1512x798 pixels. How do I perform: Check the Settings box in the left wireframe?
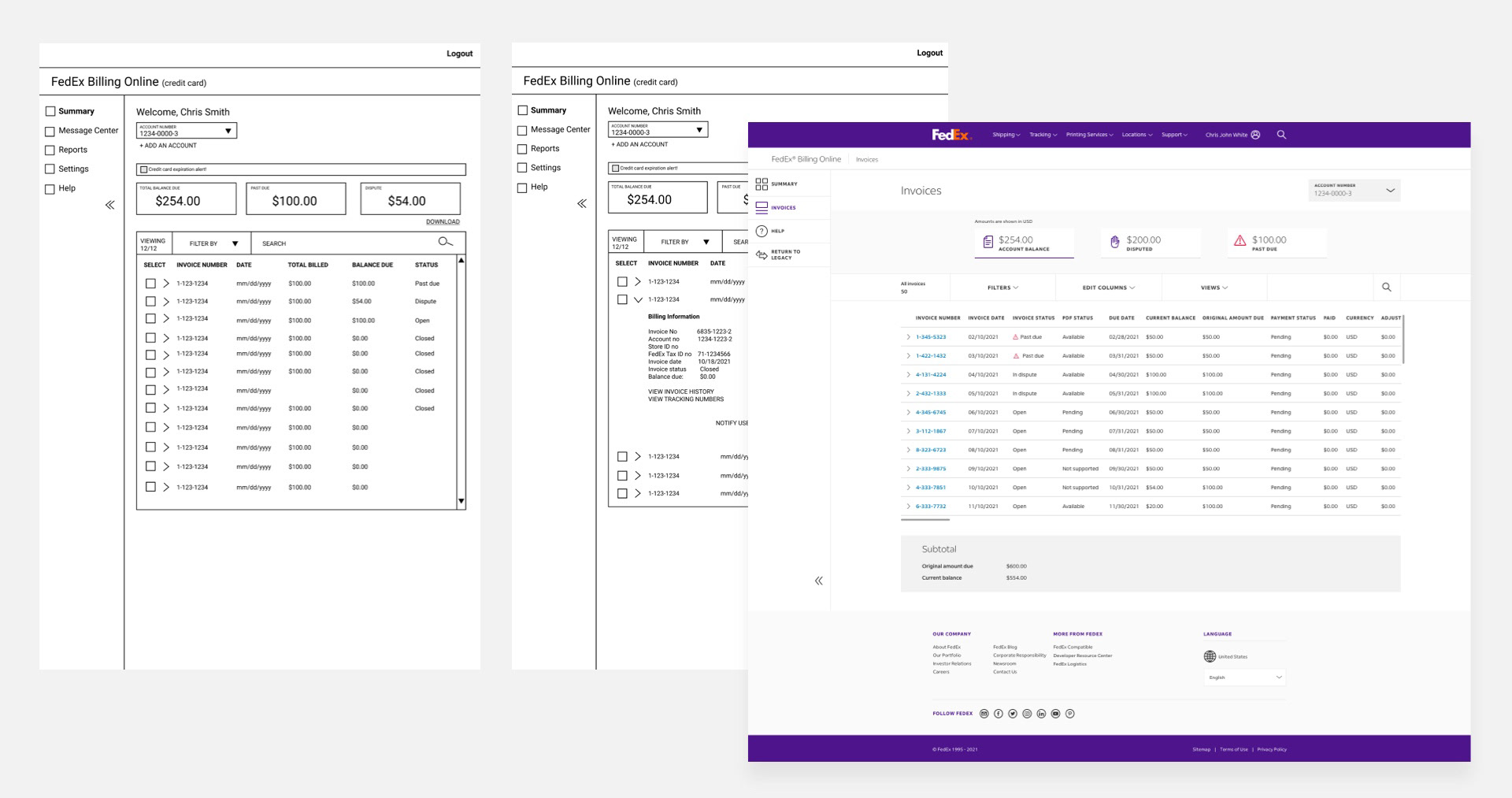(50, 169)
